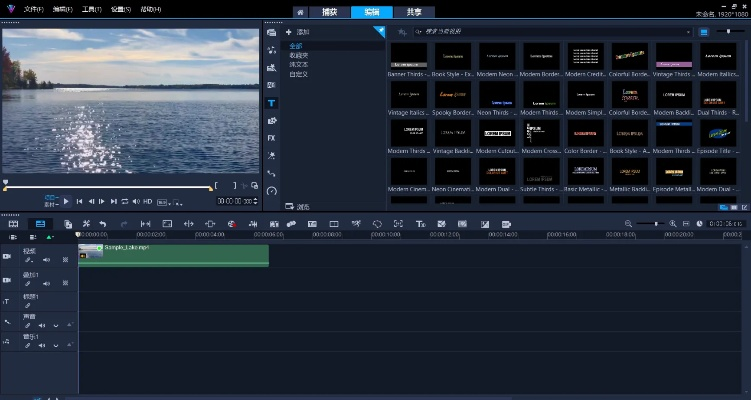Adjust the timeline zoom slider
Image resolution: width=751 pixels, height=400 pixels.
657,224
